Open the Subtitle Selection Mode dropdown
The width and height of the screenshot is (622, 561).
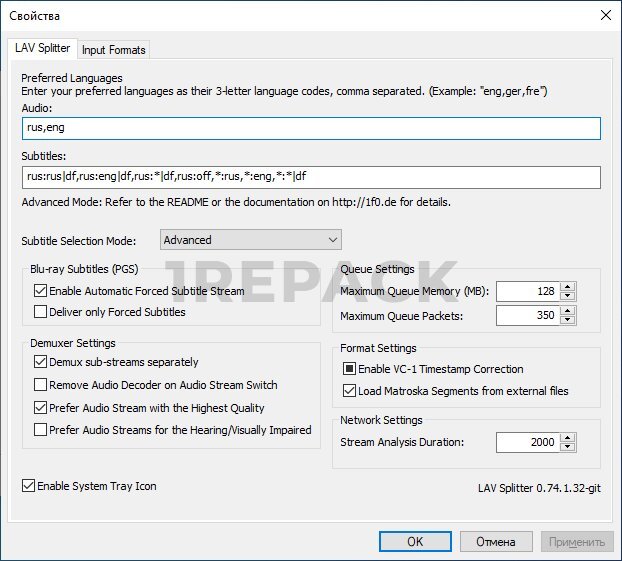pyautogui.click(x=250, y=240)
